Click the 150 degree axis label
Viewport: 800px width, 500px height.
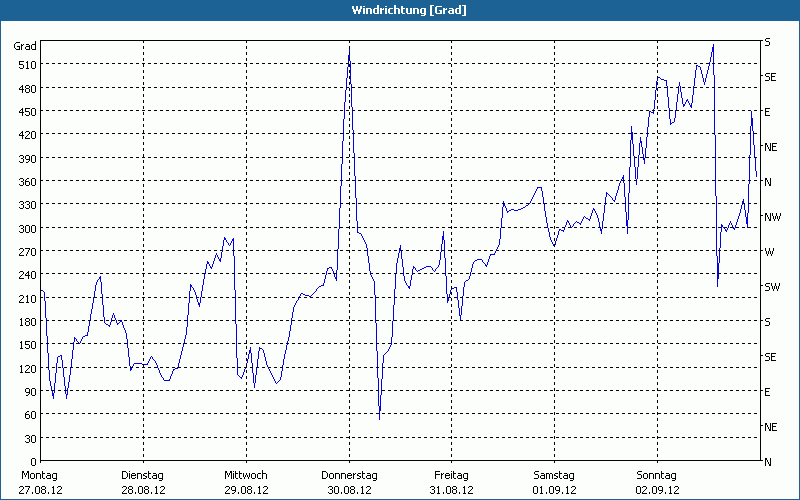[x=28, y=345]
